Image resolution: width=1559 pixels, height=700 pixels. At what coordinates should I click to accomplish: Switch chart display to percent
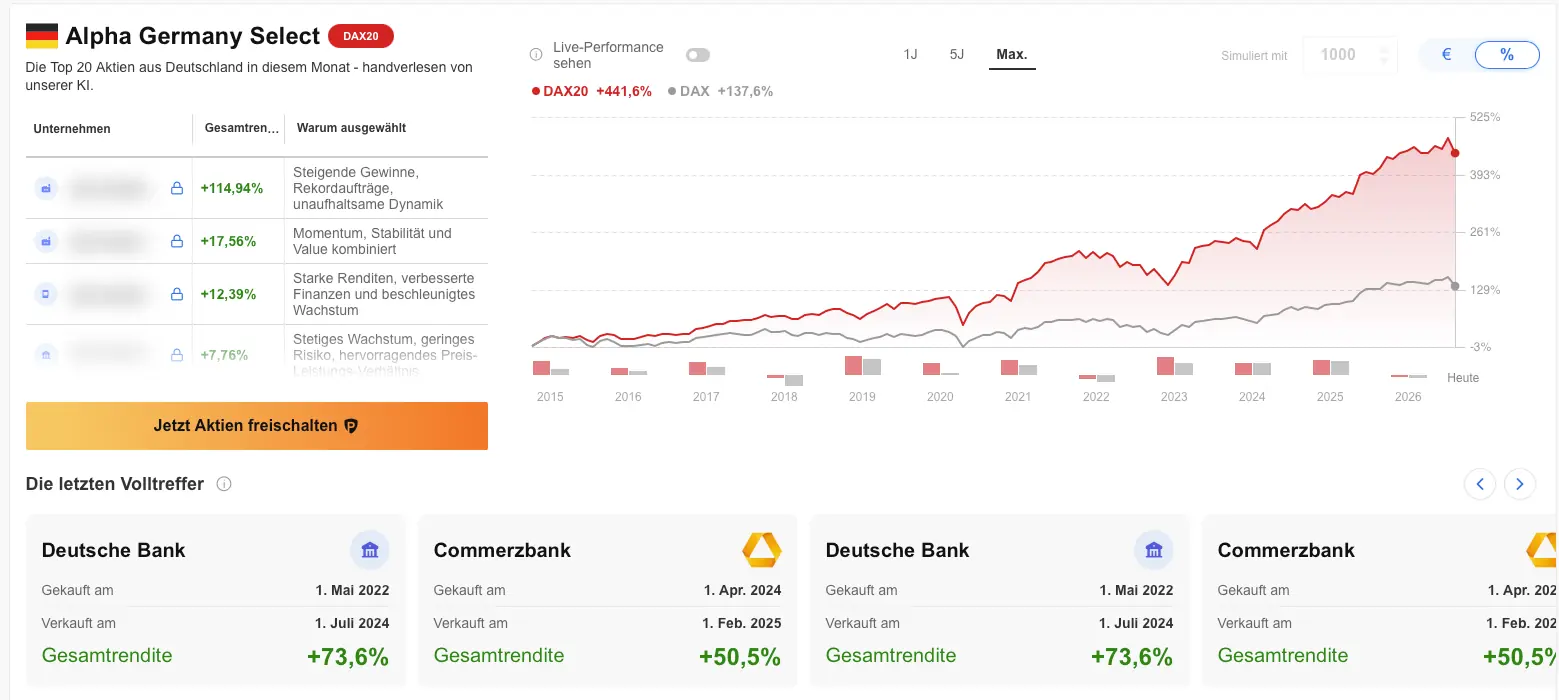click(x=1507, y=55)
